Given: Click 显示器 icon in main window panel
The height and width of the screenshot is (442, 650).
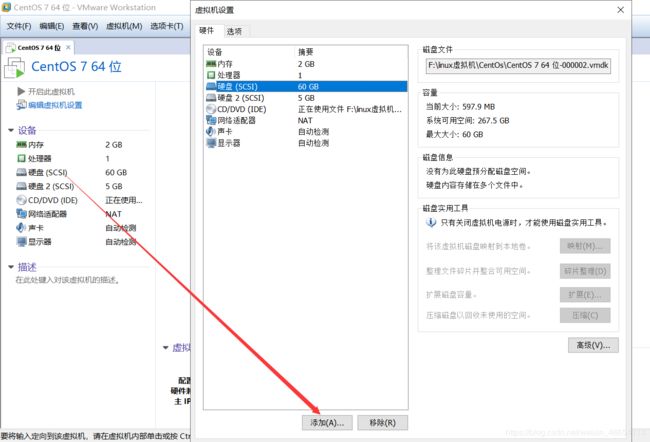Looking at the screenshot, I should (x=22, y=242).
